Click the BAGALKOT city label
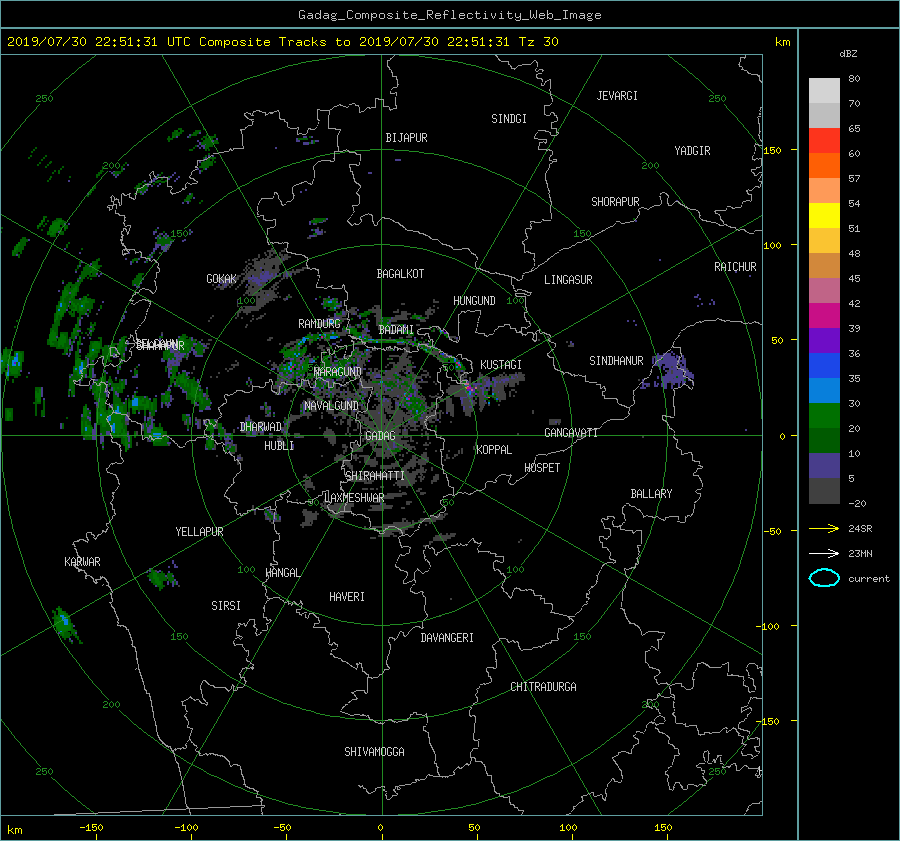 400,274
